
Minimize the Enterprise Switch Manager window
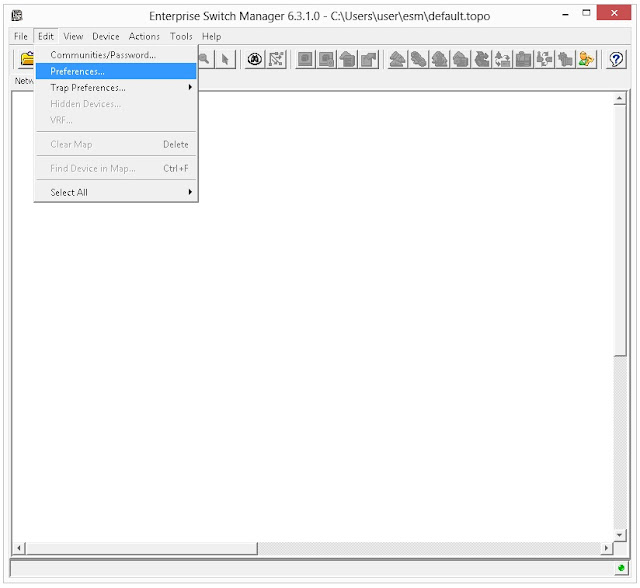click(565, 14)
